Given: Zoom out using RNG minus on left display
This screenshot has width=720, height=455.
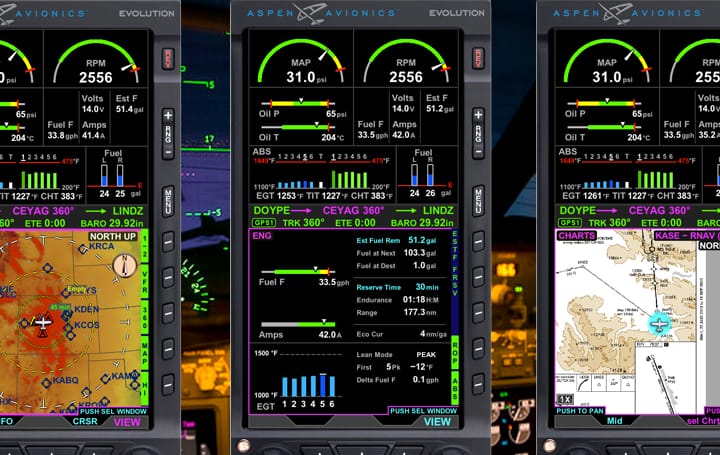Looking at the screenshot, I should pos(168,152).
